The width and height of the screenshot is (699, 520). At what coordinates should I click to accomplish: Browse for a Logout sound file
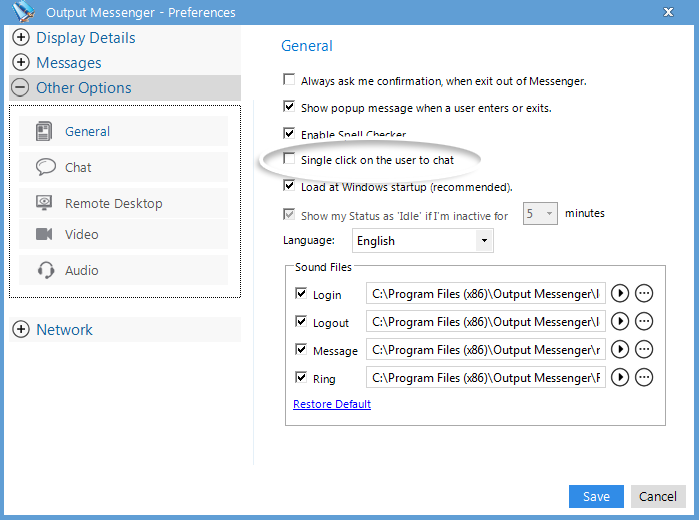tap(644, 322)
